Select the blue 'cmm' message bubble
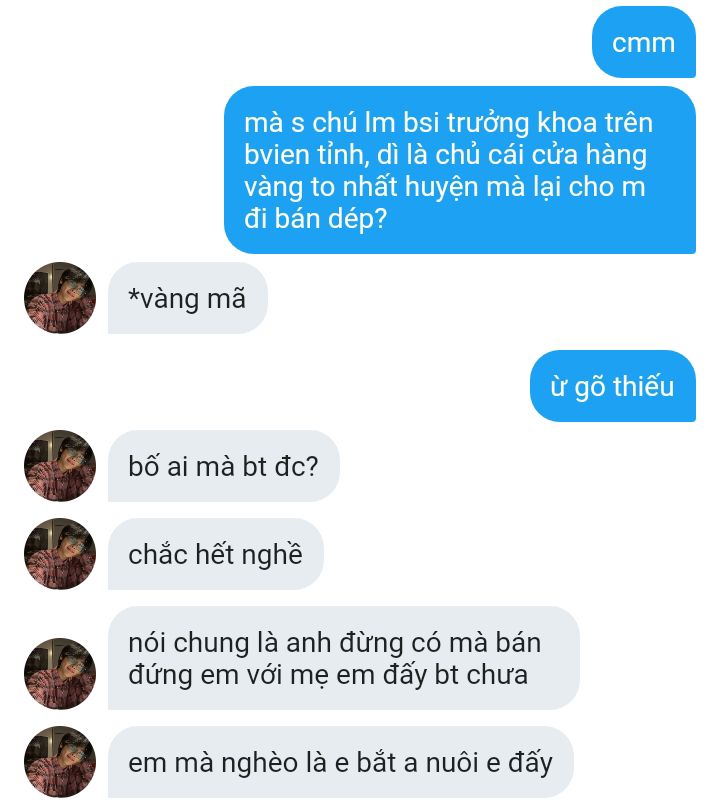The image size is (720, 807). pos(644,42)
